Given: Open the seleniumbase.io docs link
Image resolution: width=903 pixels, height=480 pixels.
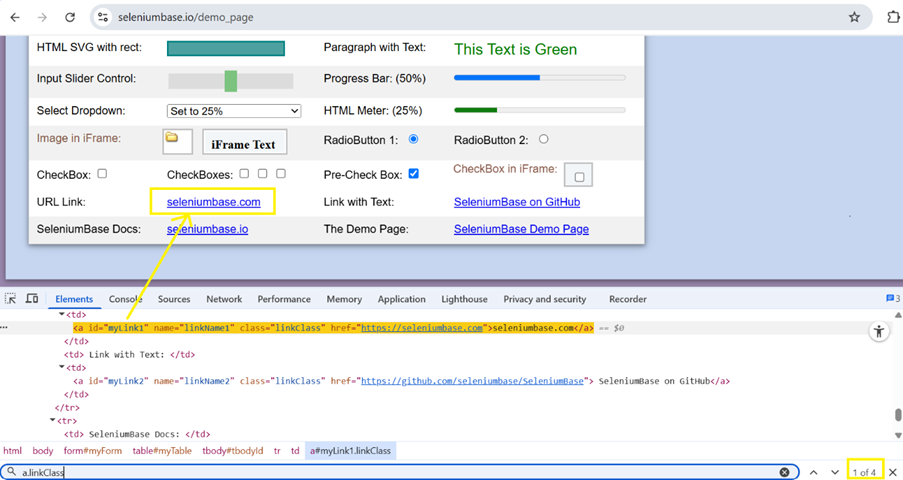Looking at the screenshot, I should point(207,229).
